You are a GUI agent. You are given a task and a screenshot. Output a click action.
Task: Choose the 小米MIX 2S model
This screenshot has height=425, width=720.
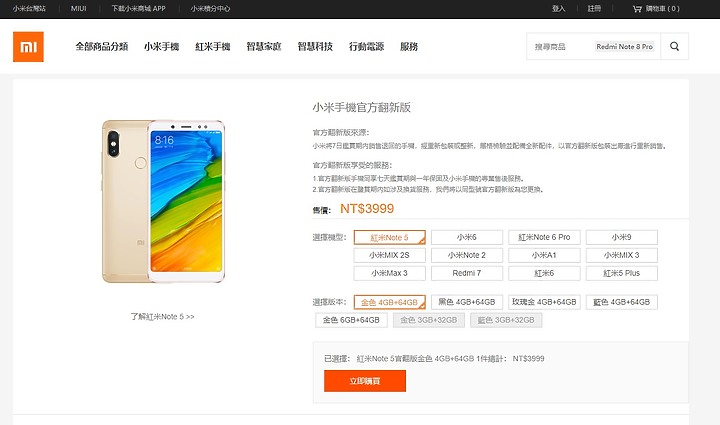(389, 255)
